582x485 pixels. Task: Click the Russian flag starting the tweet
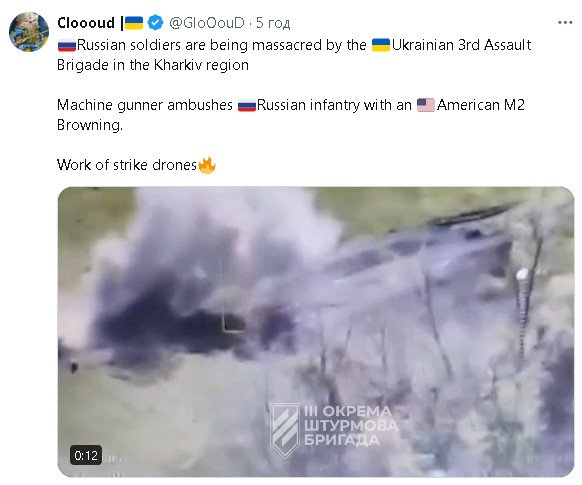point(67,45)
